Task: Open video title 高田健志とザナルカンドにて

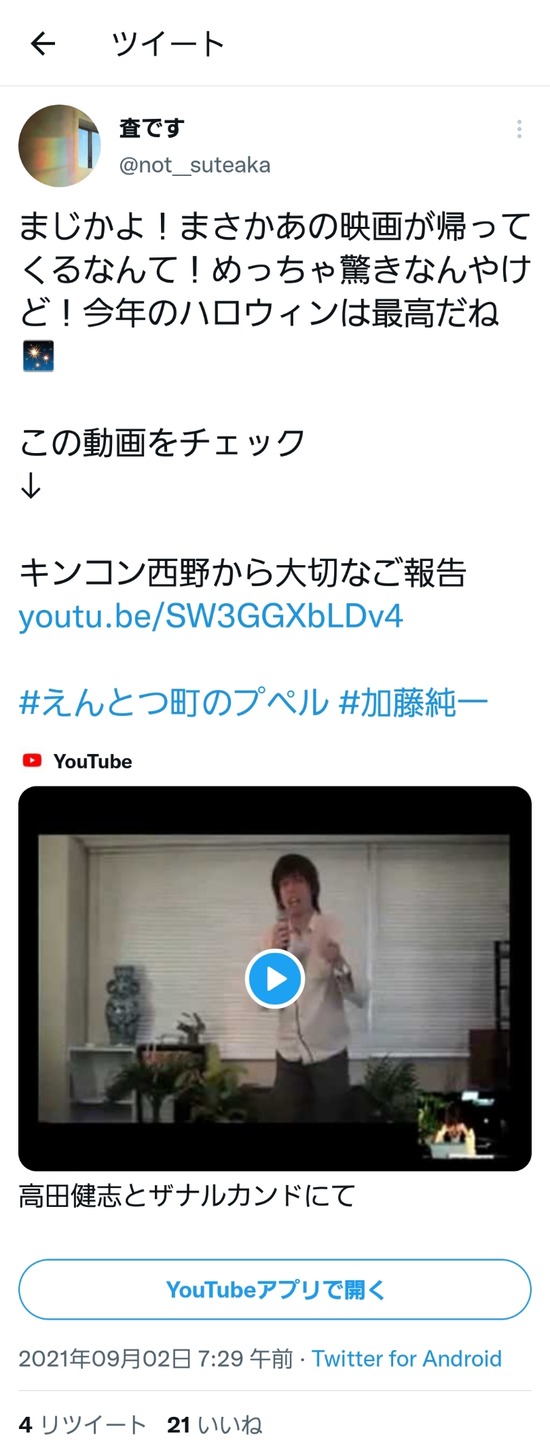Action: (187, 1195)
